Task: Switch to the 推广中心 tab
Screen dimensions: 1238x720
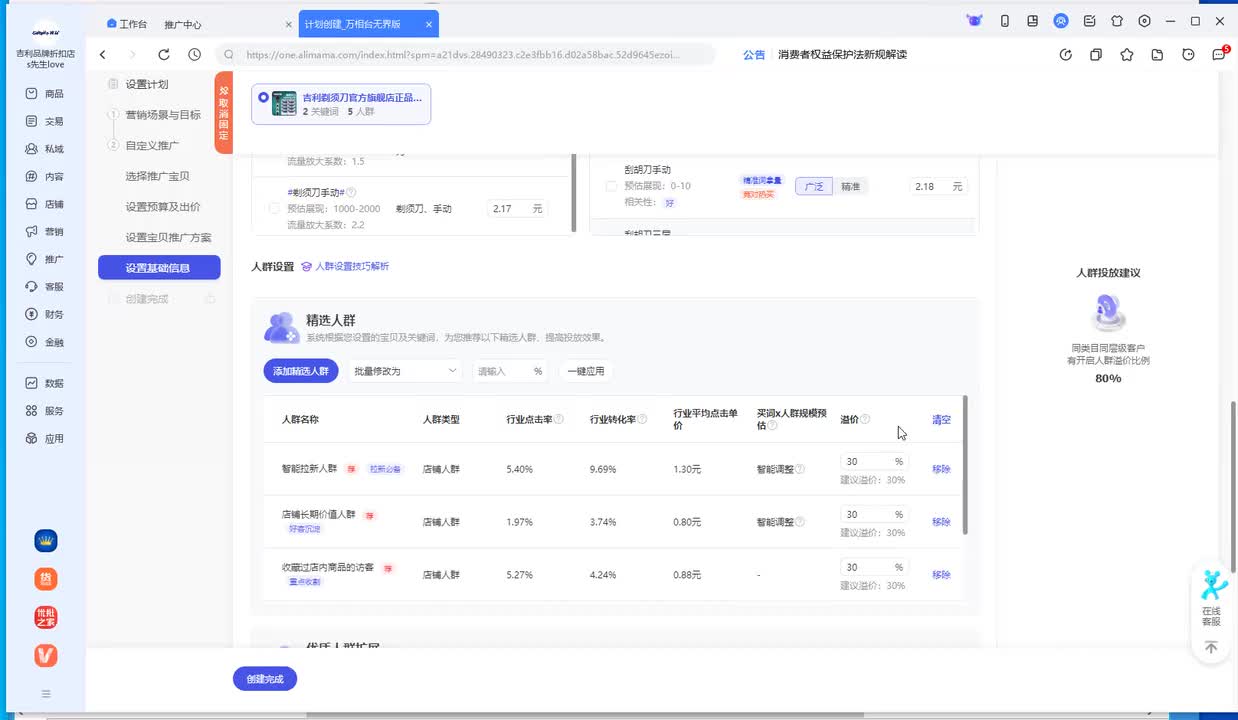Action: 183,24
